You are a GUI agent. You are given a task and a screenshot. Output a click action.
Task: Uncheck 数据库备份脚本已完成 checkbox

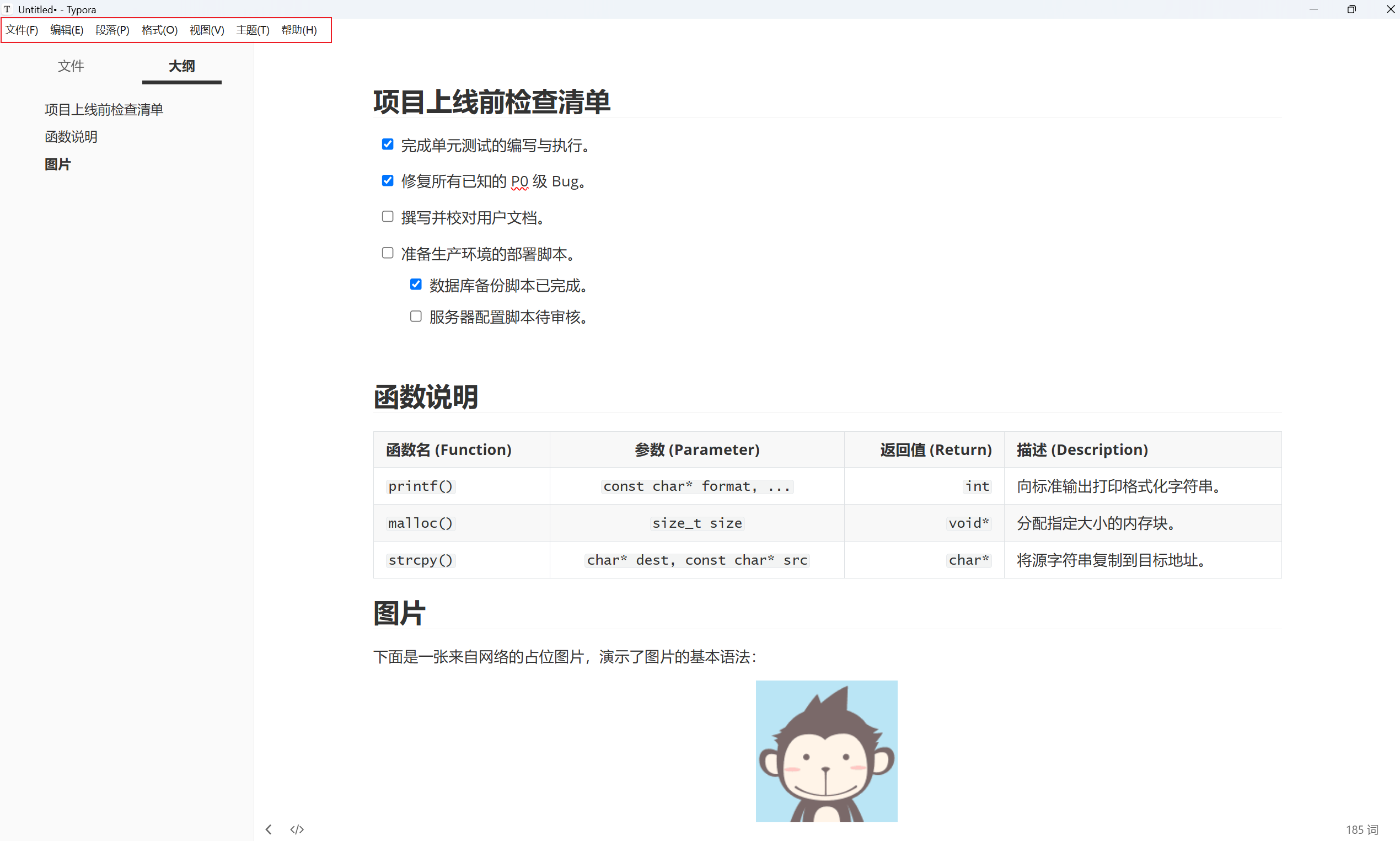(416, 285)
